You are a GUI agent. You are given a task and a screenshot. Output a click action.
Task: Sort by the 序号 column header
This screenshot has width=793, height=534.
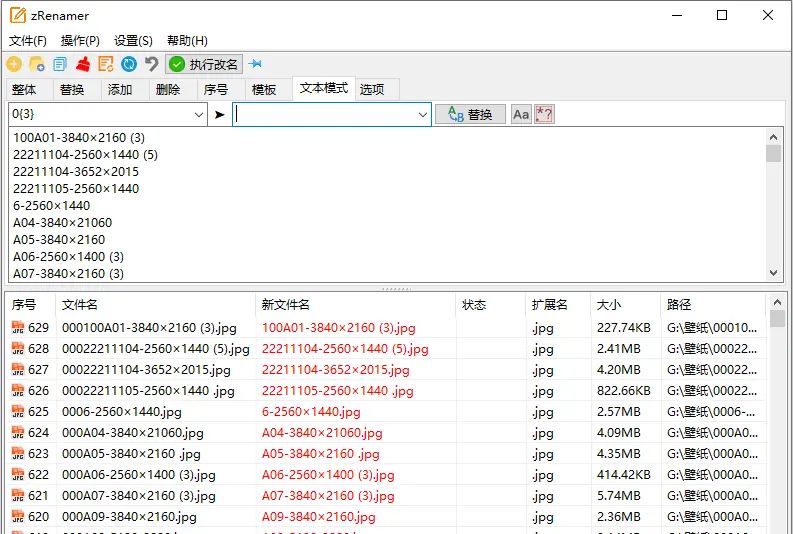30,304
